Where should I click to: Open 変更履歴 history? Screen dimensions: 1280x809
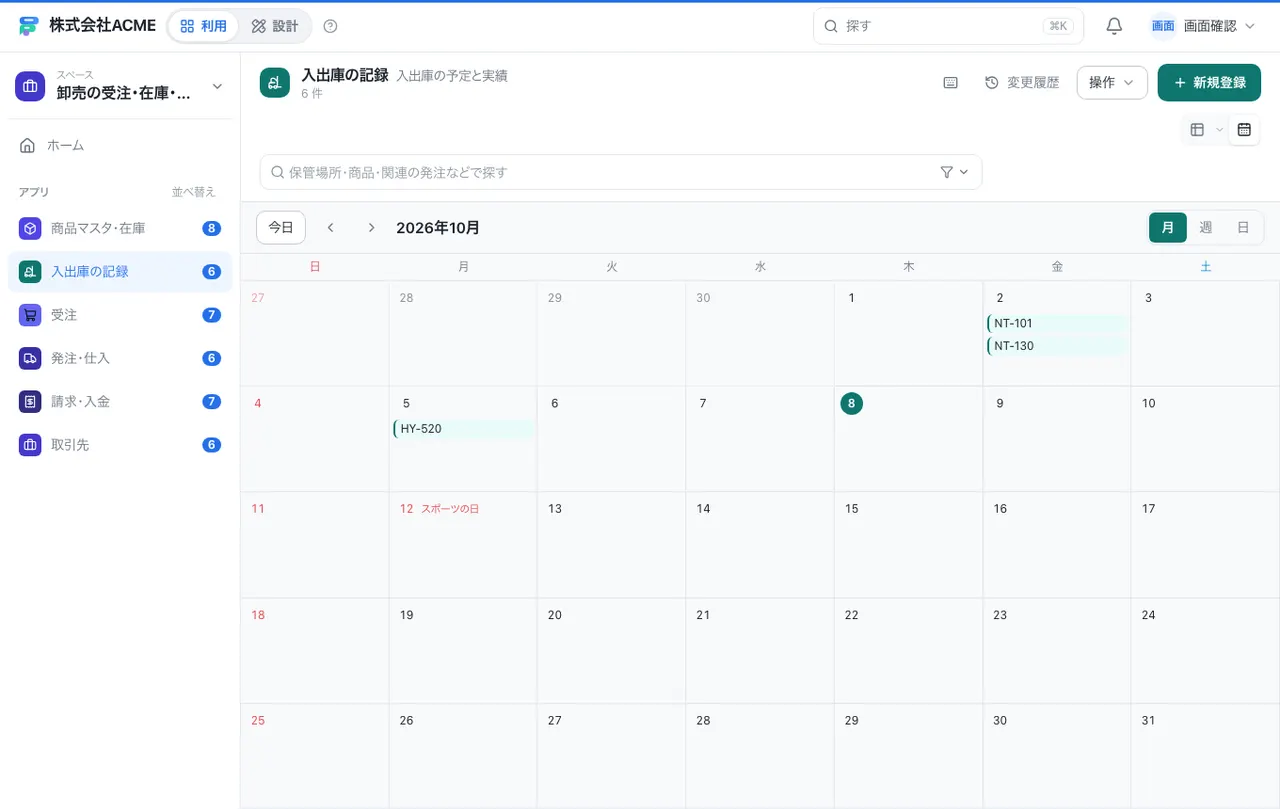coord(1022,83)
